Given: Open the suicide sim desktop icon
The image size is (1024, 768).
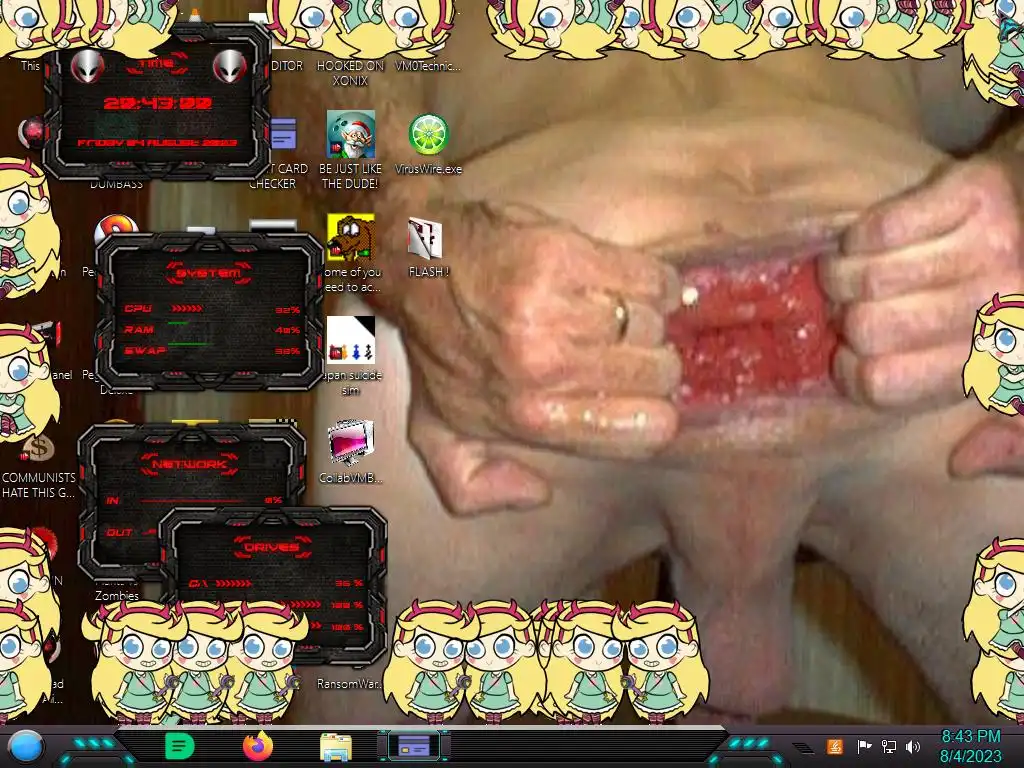Looking at the screenshot, I should pyautogui.click(x=351, y=340).
